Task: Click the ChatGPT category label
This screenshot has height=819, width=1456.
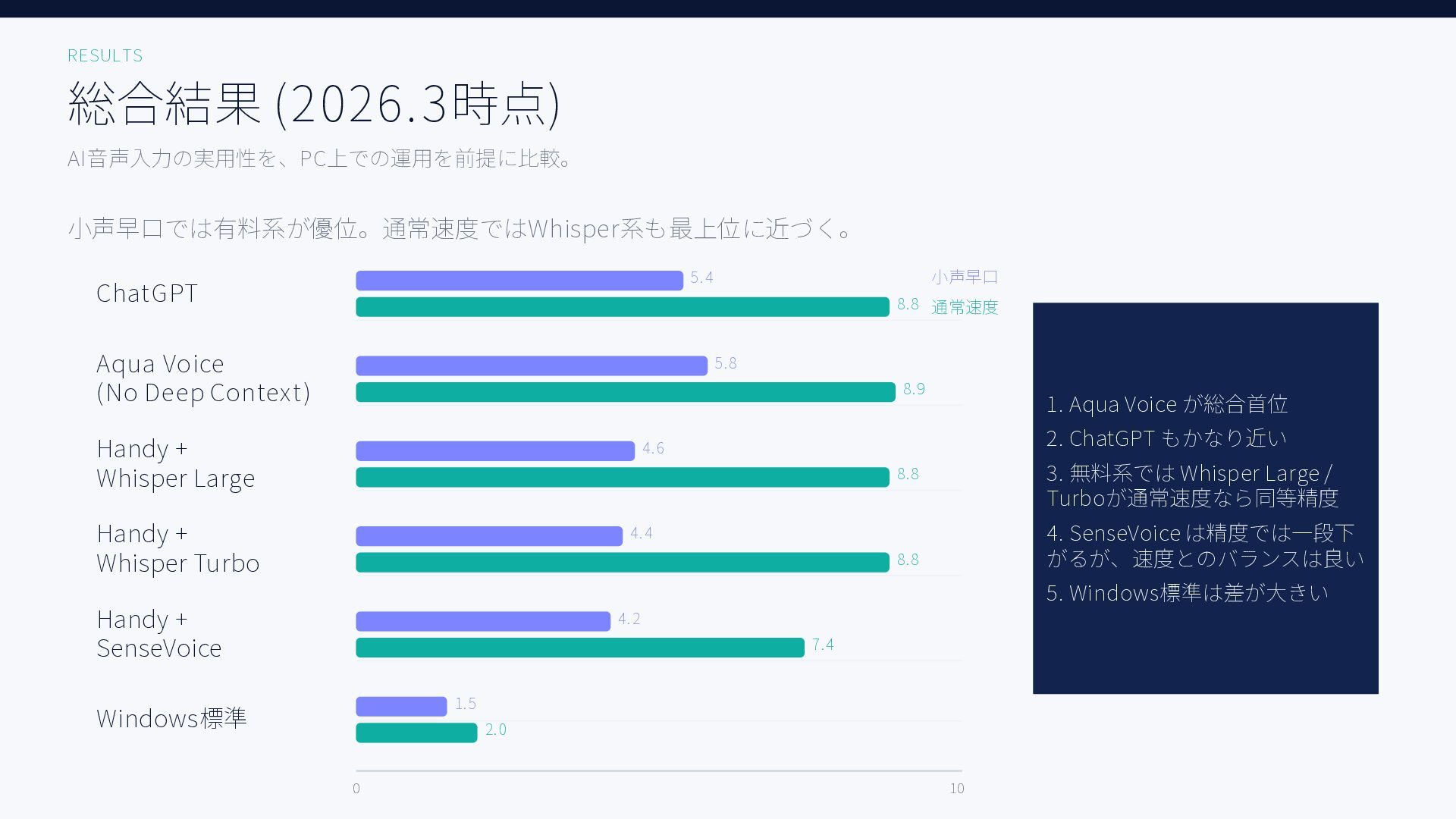Action: (x=147, y=293)
